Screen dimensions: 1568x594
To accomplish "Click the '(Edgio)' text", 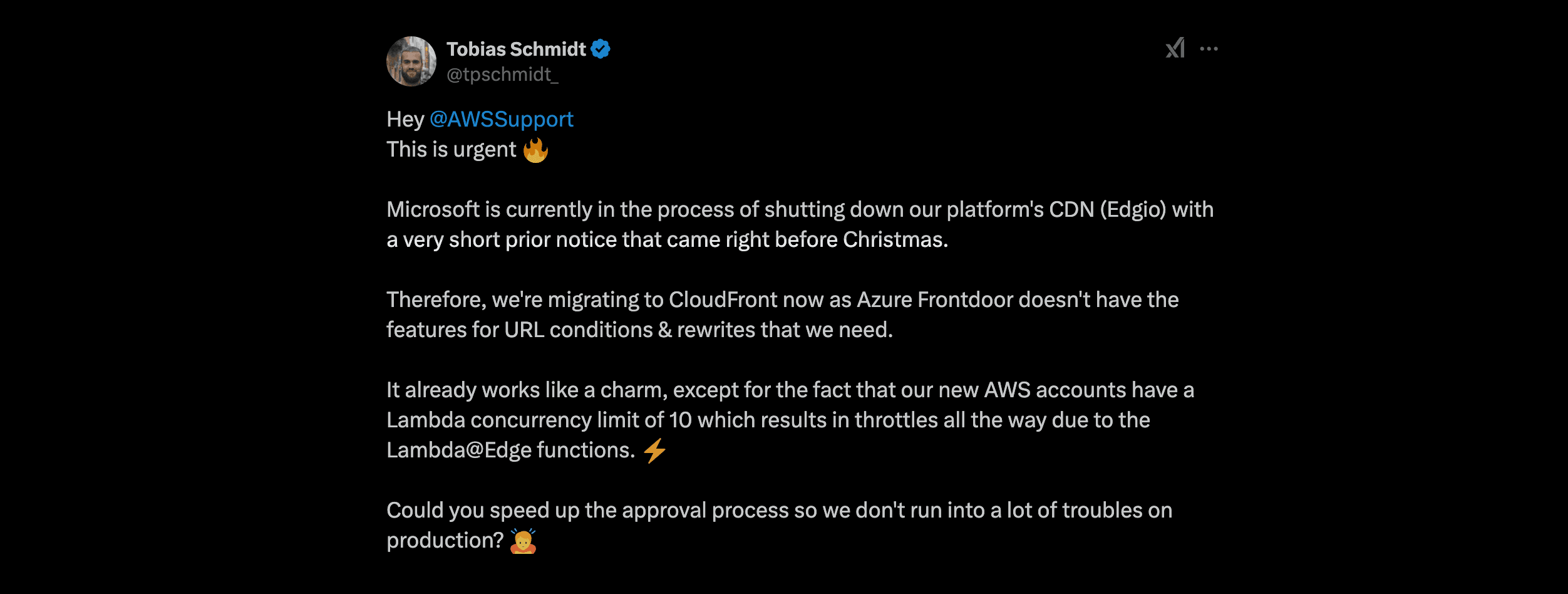I will tap(1133, 209).
